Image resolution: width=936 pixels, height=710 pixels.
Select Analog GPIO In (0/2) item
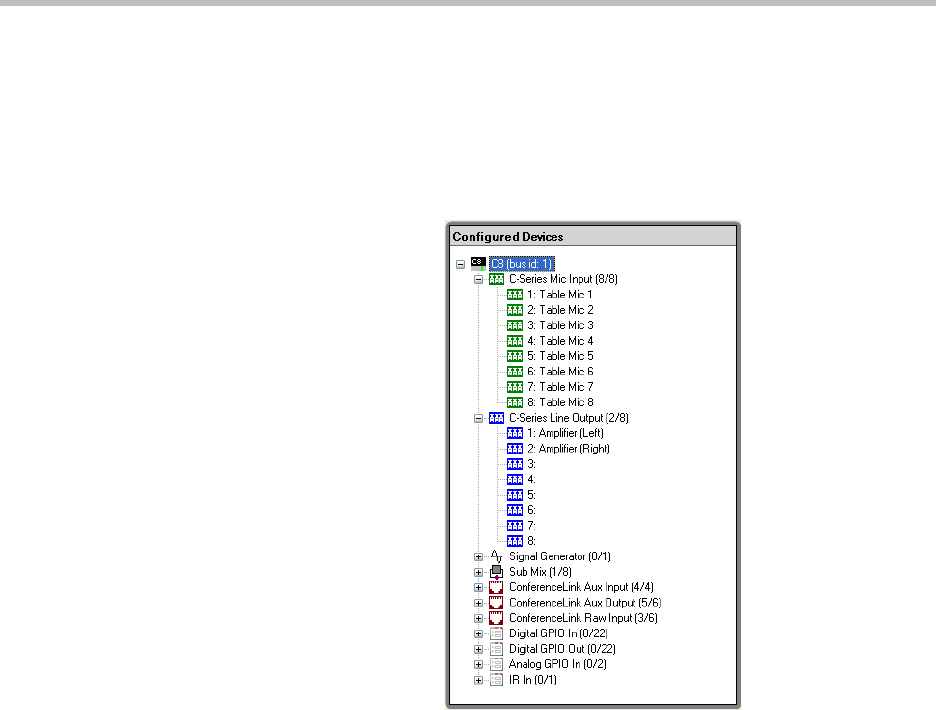pos(556,664)
